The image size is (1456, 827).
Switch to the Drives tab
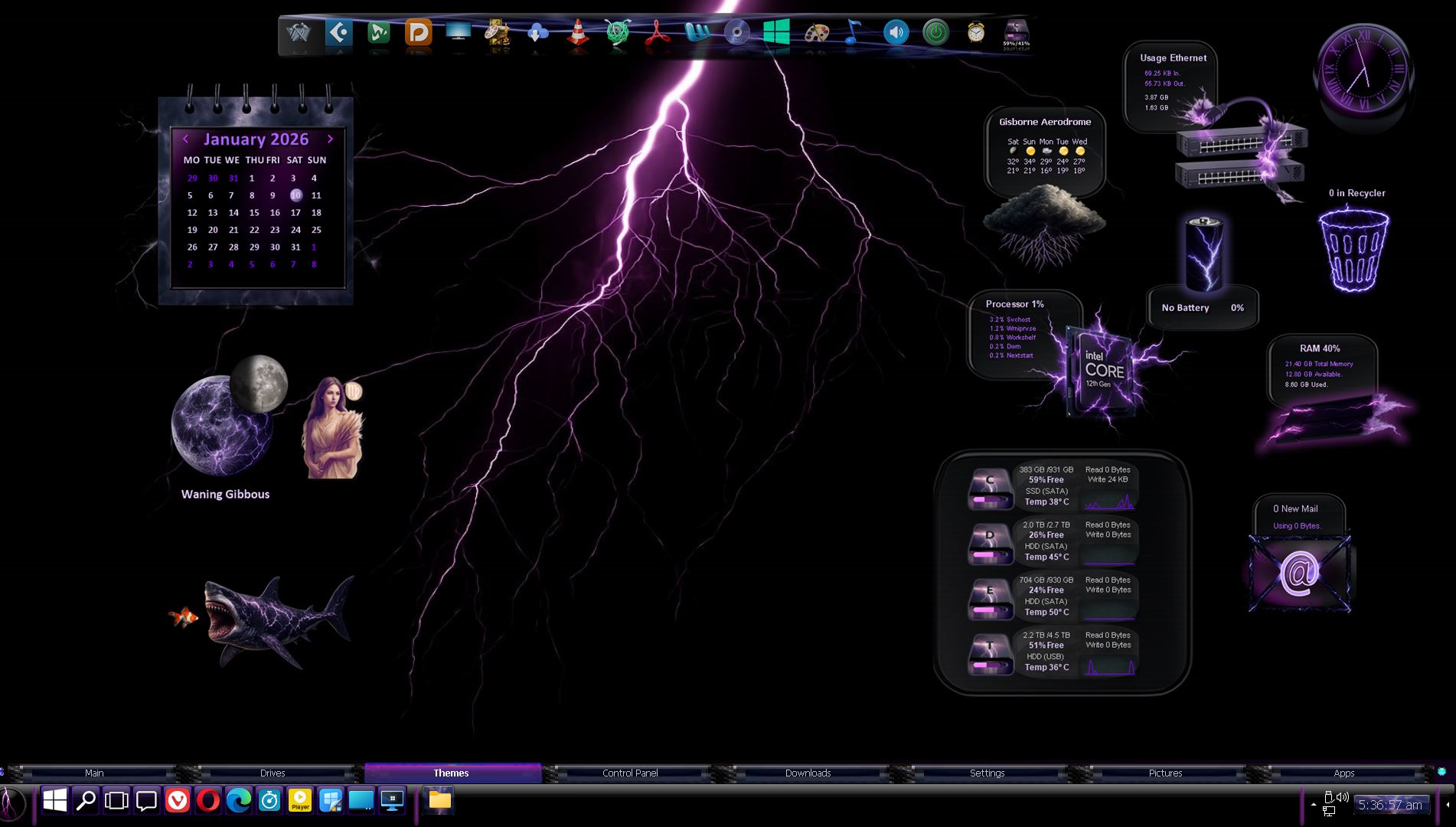273,773
